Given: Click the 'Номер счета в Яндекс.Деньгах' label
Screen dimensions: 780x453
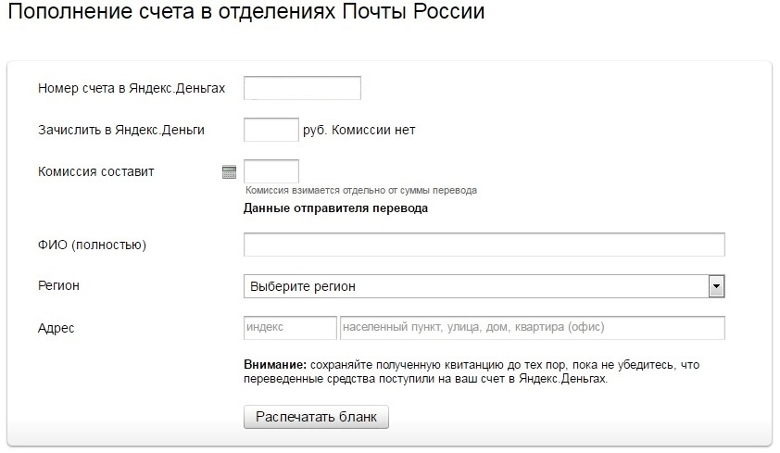Looking at the screenshot, I should pos(131,88).
